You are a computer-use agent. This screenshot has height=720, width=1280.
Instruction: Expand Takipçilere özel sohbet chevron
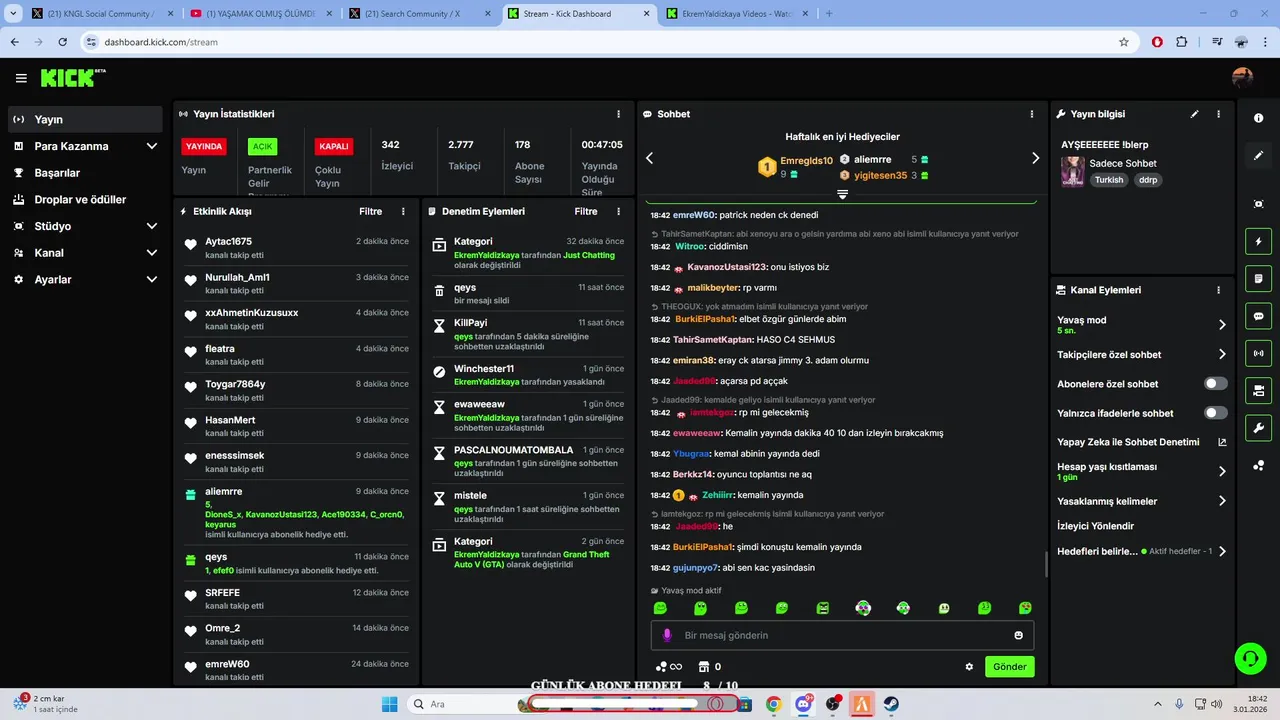click(x=1222, y=354)
